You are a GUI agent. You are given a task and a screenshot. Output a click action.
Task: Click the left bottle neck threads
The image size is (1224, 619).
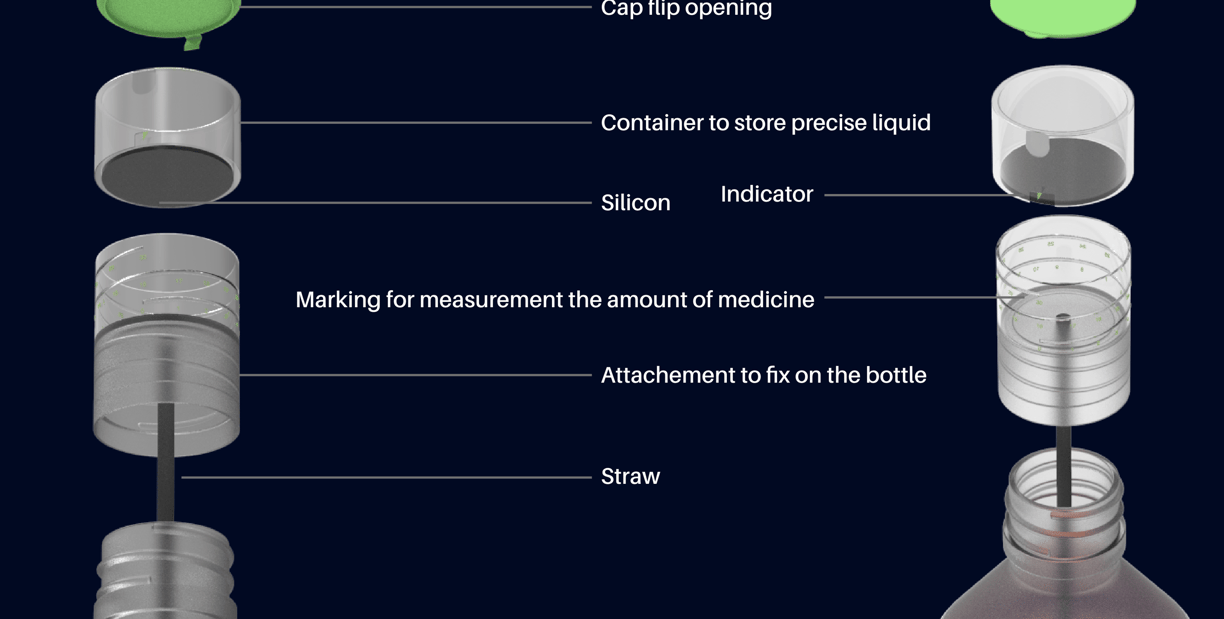tap(165, 571)
